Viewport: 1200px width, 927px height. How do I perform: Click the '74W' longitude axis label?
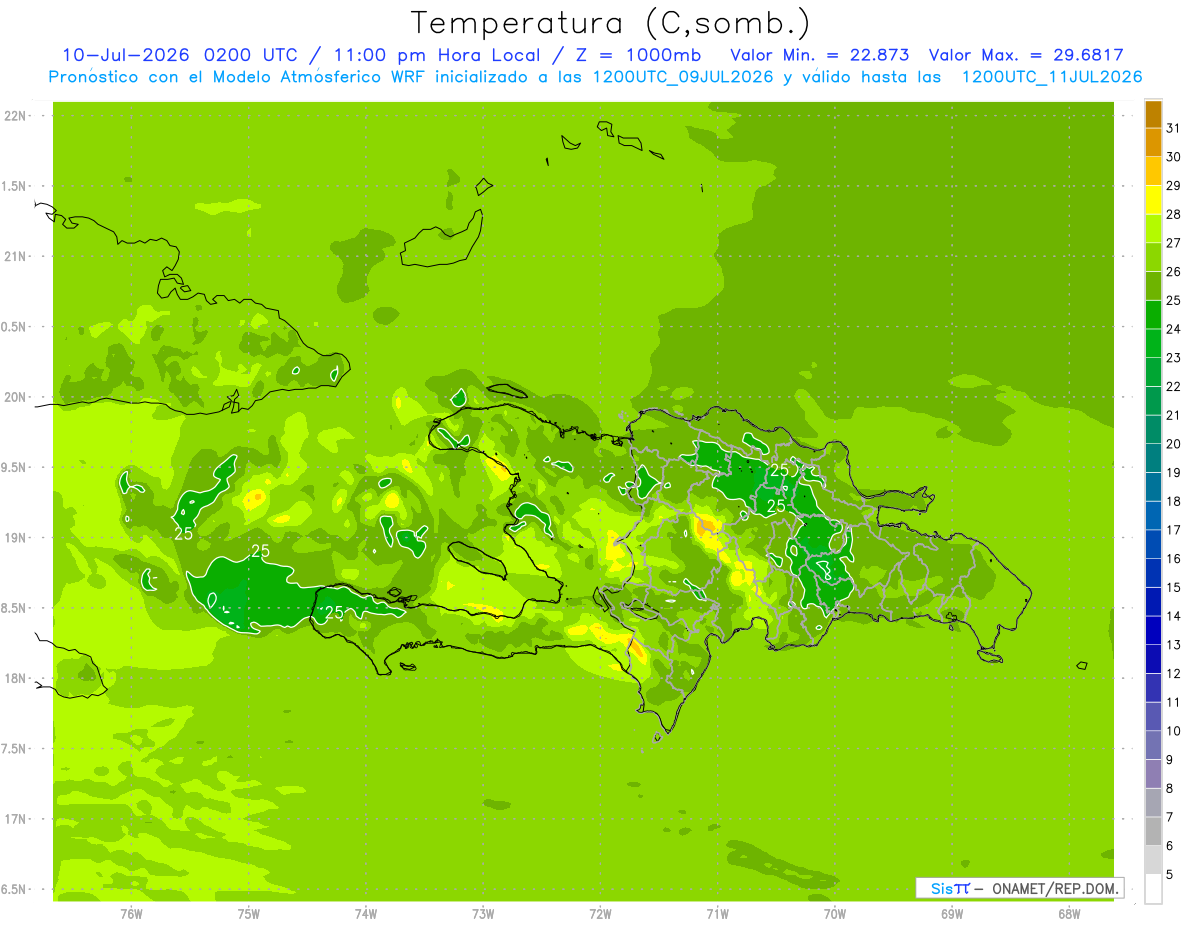tap(366, 914)
